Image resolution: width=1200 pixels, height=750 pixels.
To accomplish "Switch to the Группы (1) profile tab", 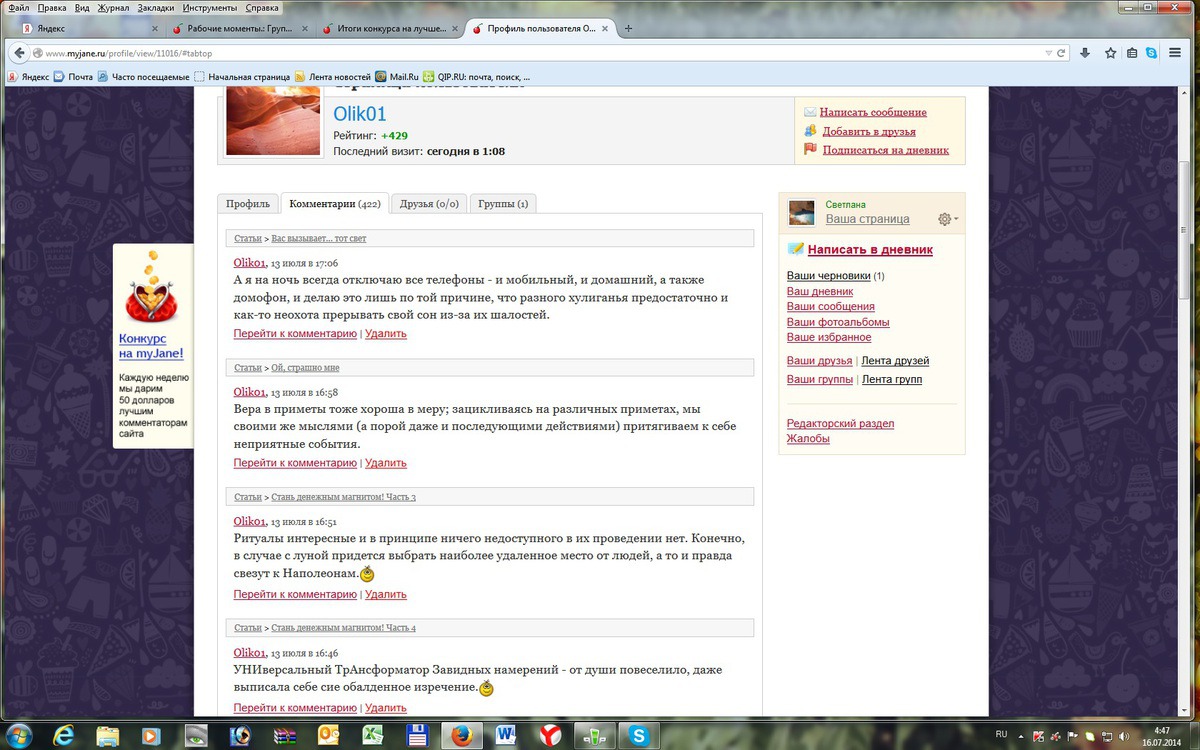I will pyautogui.click(x=502, y=204).
